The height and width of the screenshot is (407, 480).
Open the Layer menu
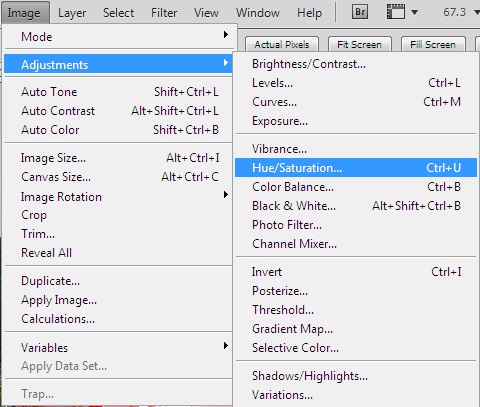coord(72,13)
